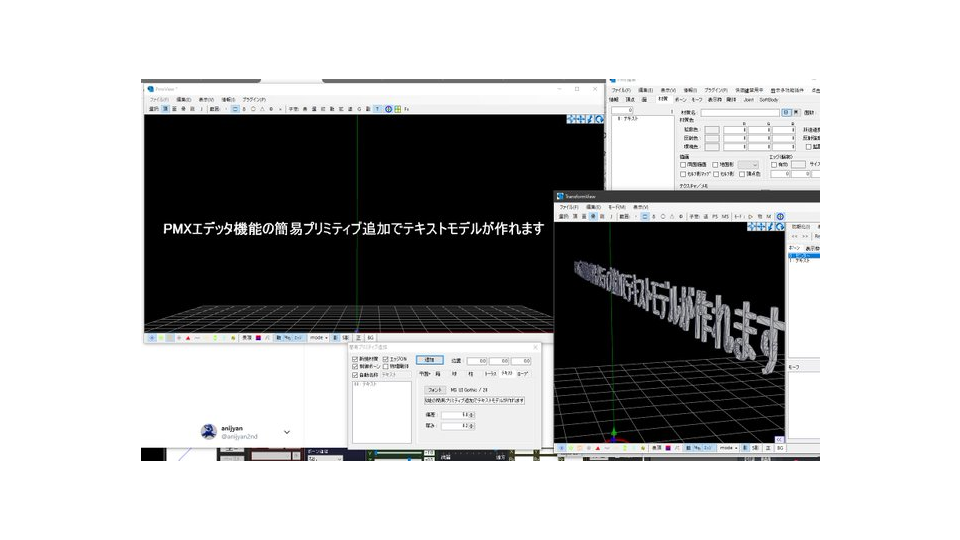Click the first camera move icon in PmxView viewport corner
960x540 pixels.
[571, 119]
